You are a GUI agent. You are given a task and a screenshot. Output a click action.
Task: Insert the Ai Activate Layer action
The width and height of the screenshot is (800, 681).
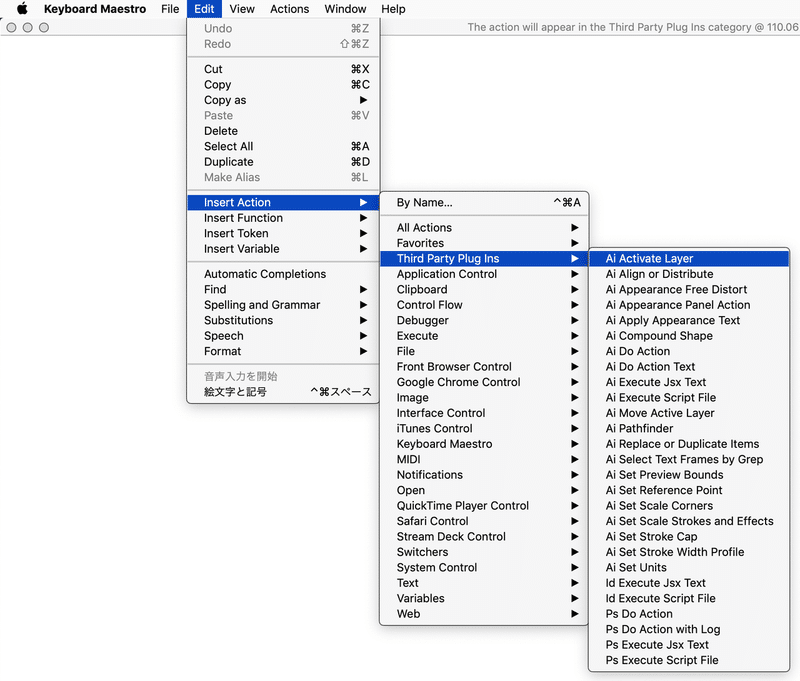[689, 259]
